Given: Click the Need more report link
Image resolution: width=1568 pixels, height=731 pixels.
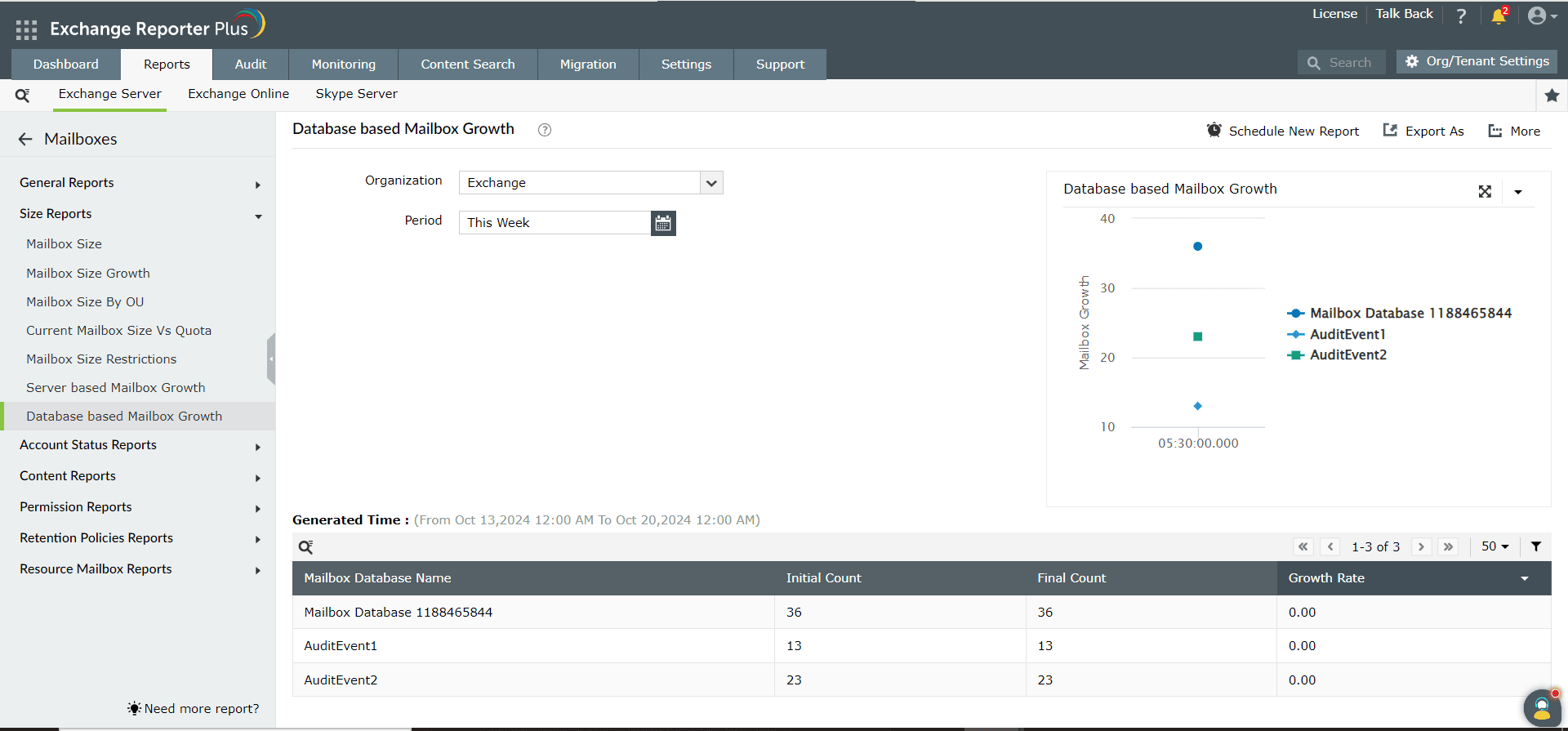Looking at the screenshot, I should (x=194, y=708).
